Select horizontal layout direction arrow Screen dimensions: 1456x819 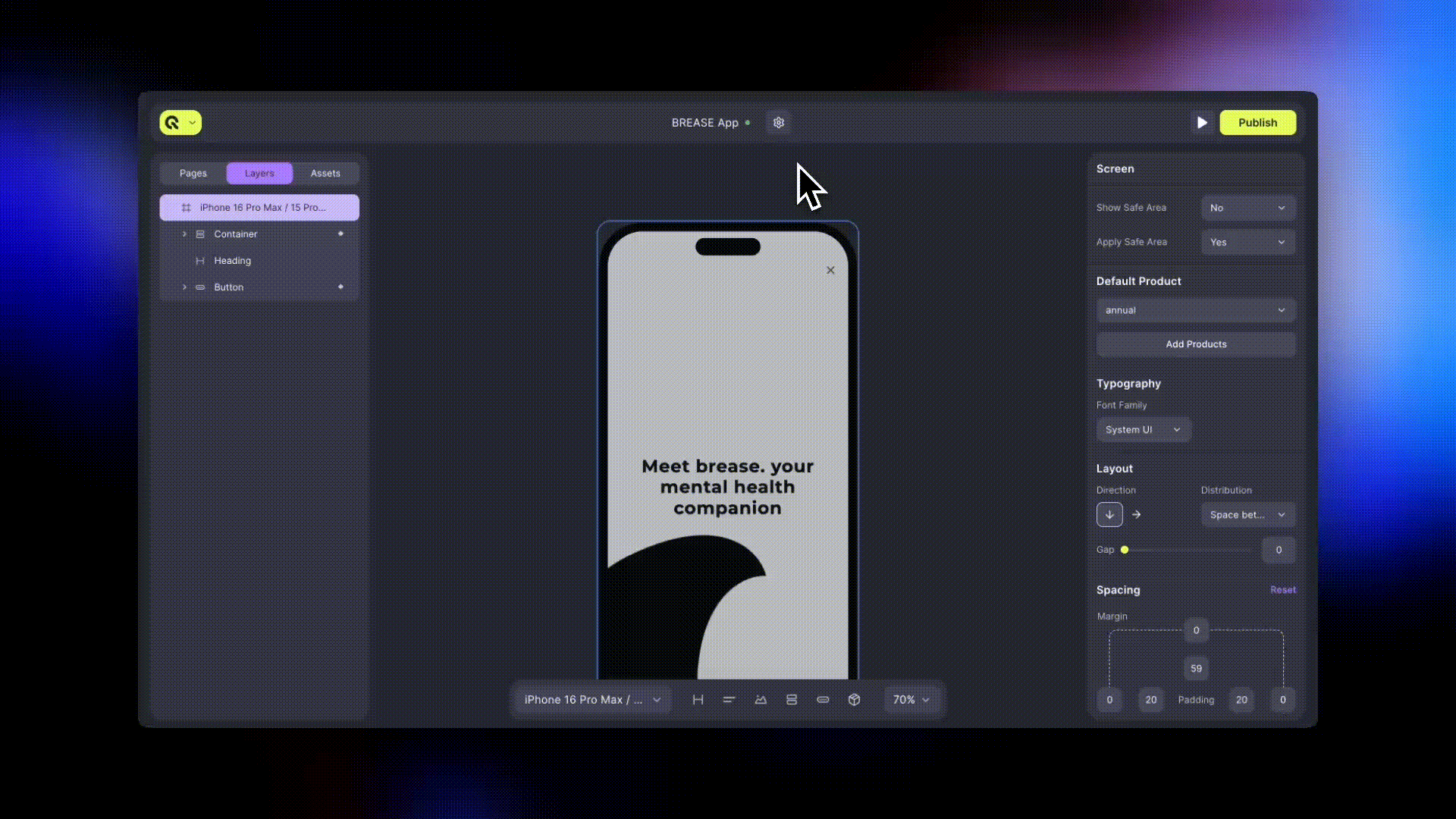pyautogui.click(x=1136, y=515)
